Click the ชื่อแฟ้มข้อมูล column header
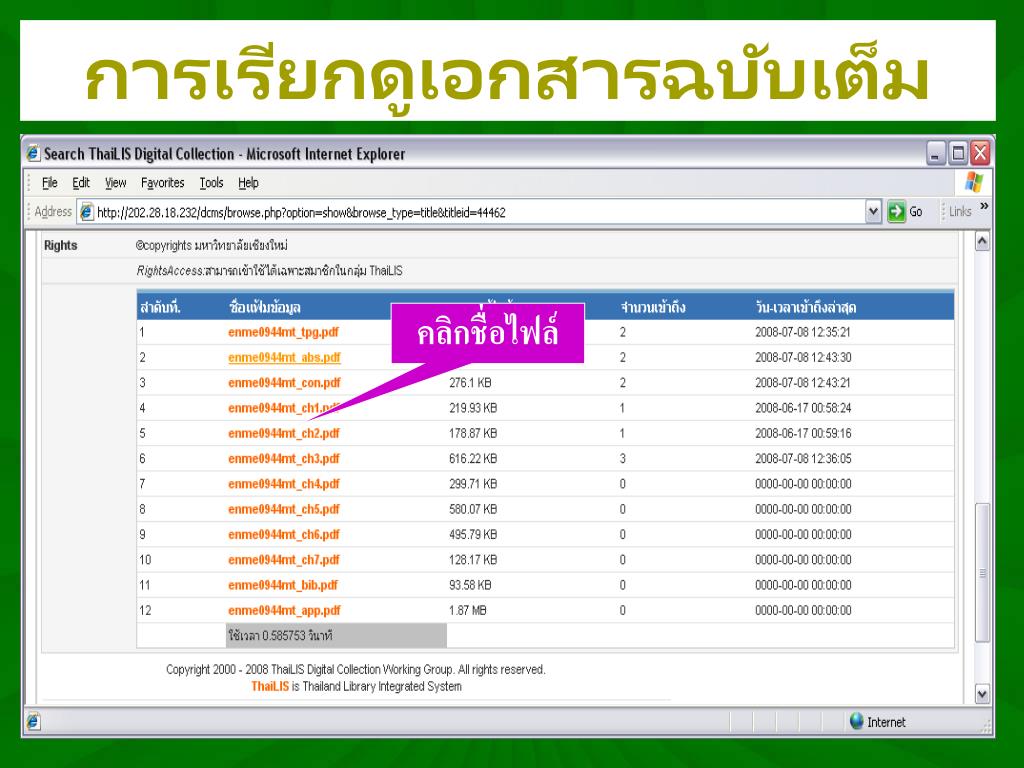This screenshot has height=768, width=1024. pyautogui.click(x=265, y=307)
